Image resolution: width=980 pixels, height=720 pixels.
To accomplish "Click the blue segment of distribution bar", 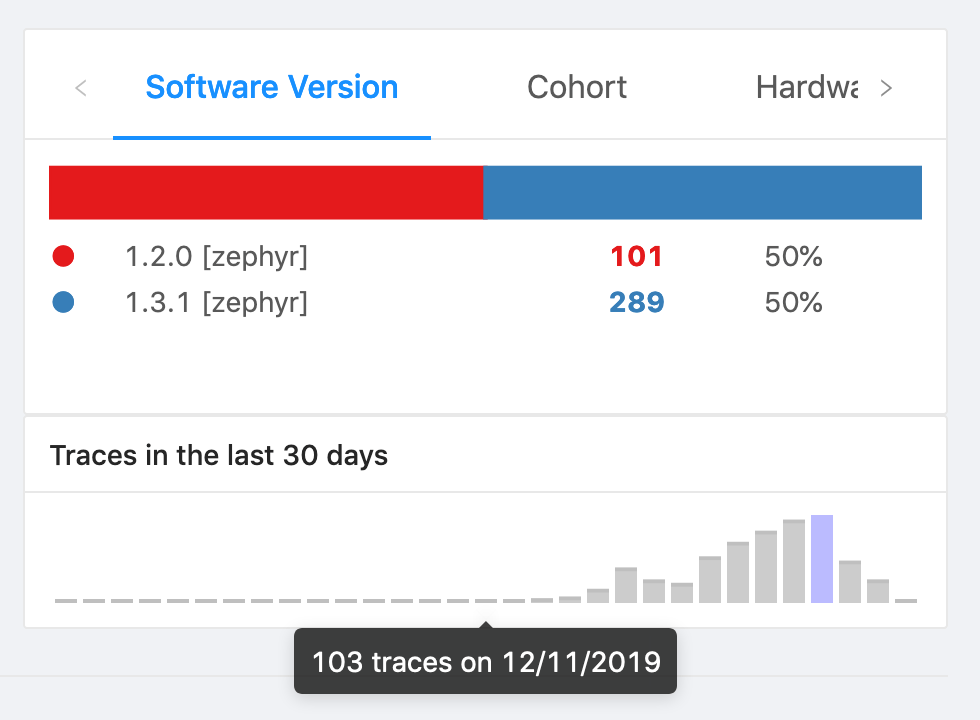I will pyautogui.click(x=702, y=192).
